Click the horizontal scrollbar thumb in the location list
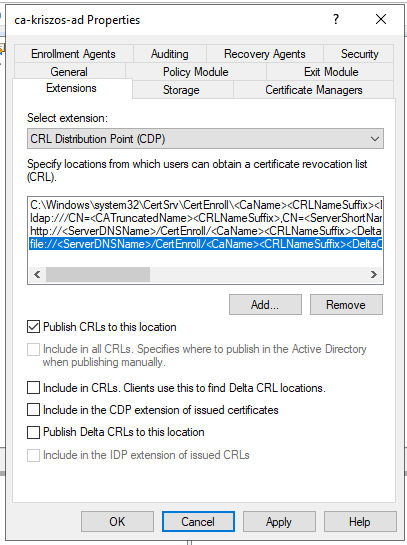Viewport: 407px width, 545px height. point(98,275)
